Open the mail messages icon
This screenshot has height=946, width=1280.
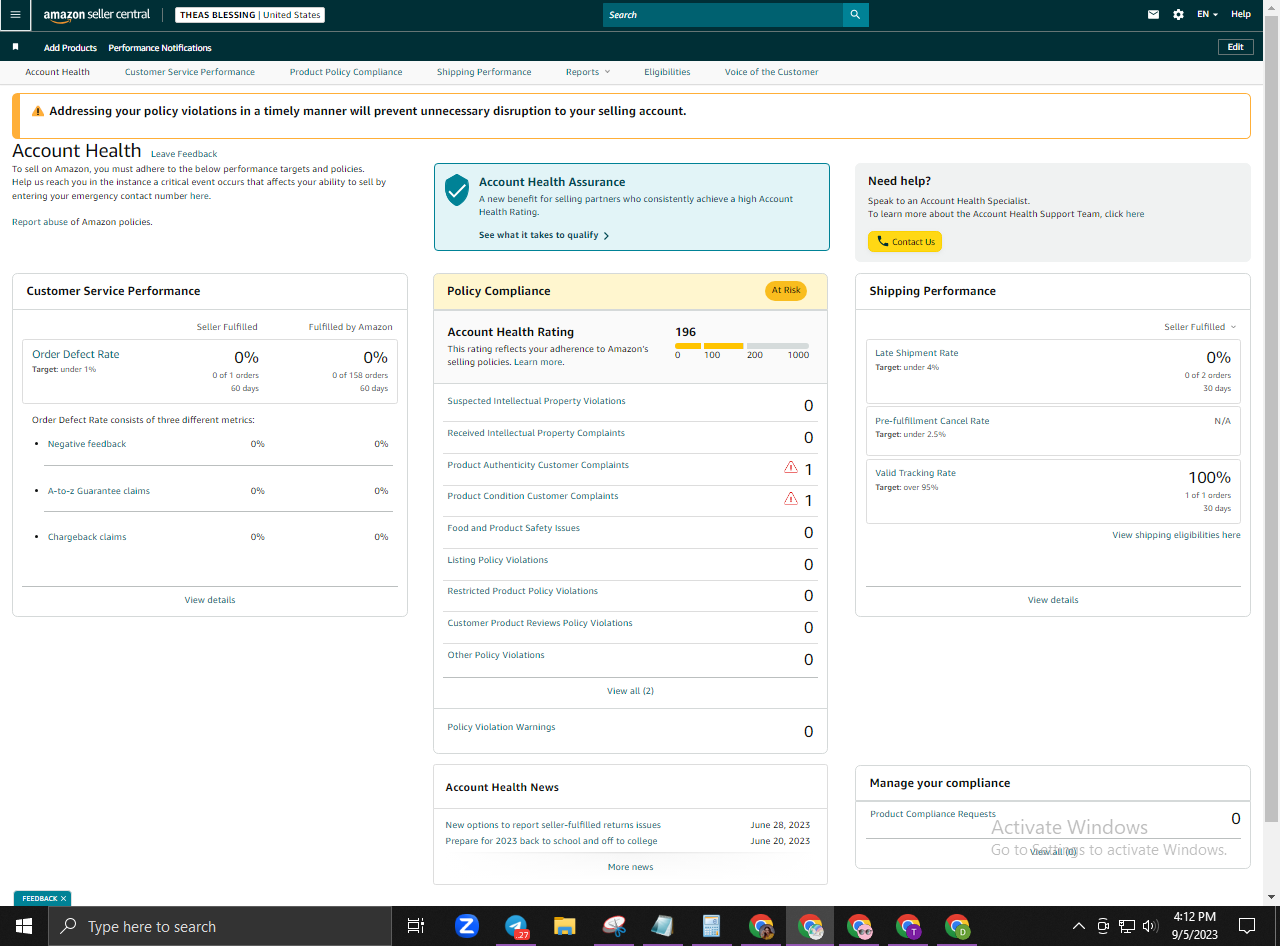point(1153,15)
